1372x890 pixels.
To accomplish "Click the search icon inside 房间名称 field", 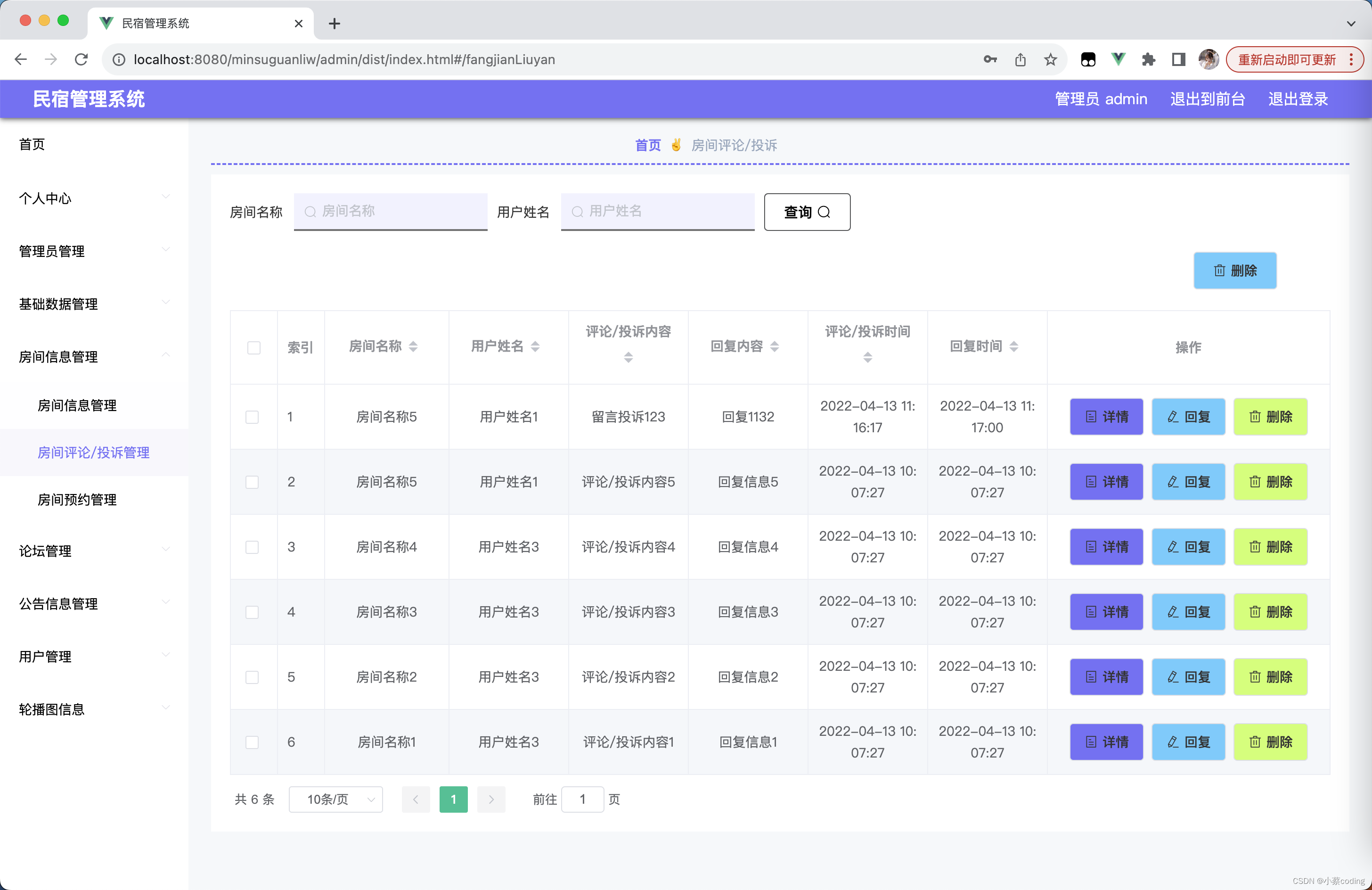I will (x=310, y=212).
